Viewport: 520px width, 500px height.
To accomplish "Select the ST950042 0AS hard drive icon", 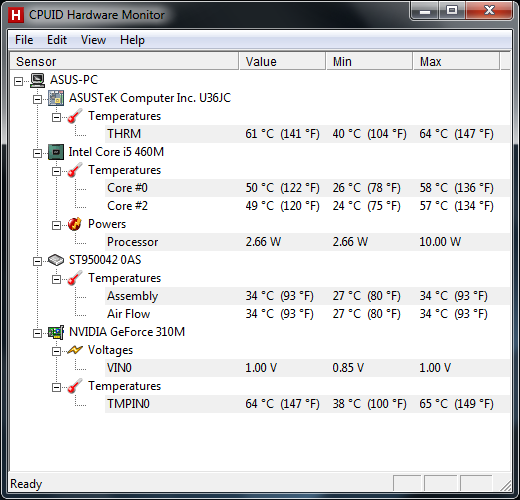I will (x=56, y=260).
